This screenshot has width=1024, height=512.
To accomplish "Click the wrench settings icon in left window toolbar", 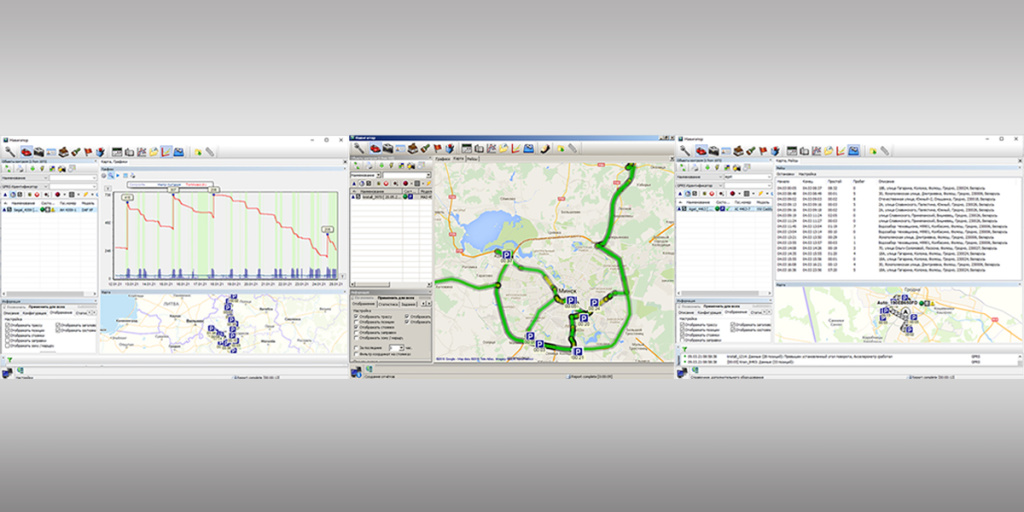I will [9, 151].
